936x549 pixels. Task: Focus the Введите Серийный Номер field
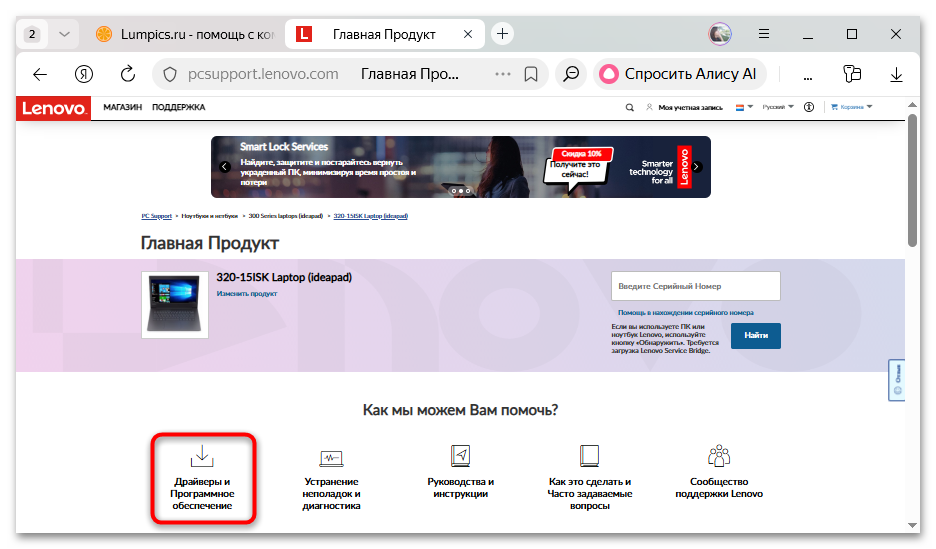coord(695,286)
